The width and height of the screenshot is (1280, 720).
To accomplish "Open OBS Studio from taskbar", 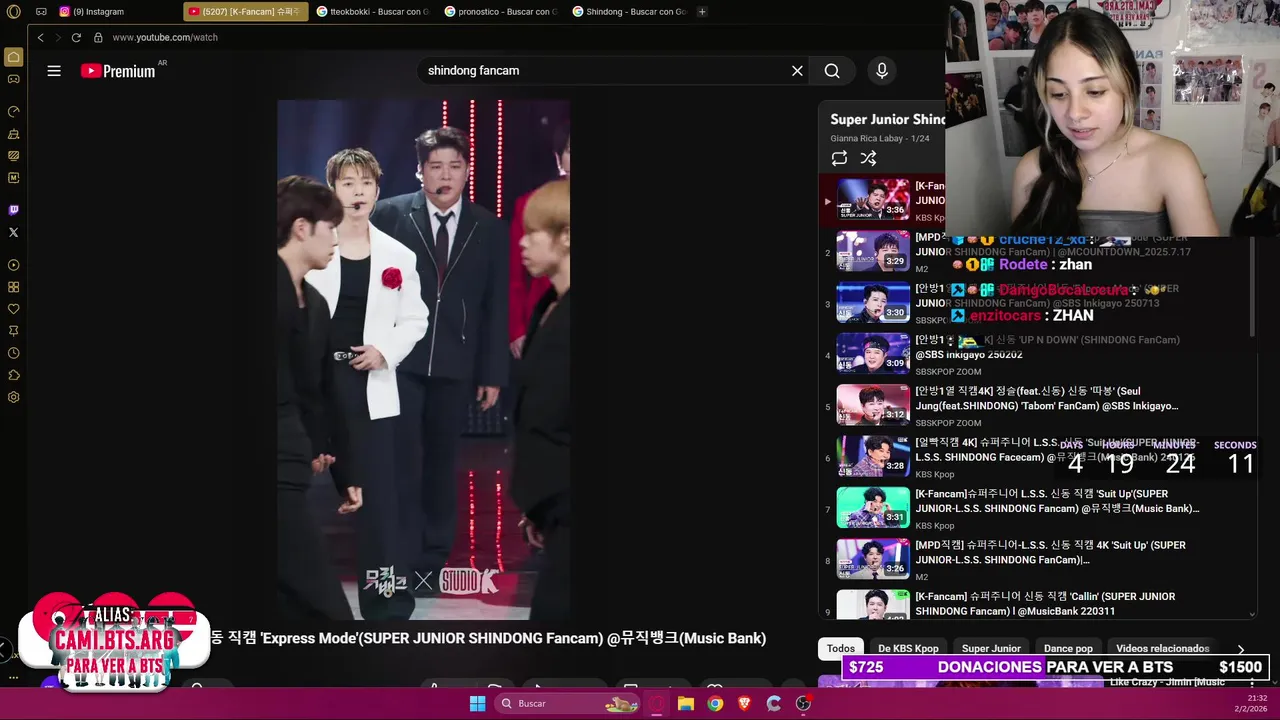I will (x=803, y=703).
